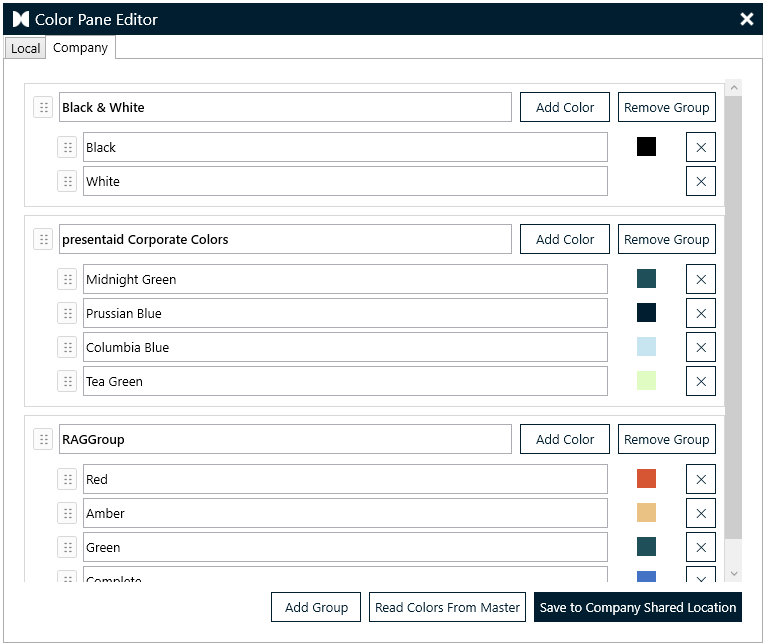
Task: Click drag handle beside White color row
Action: point(67,181)
